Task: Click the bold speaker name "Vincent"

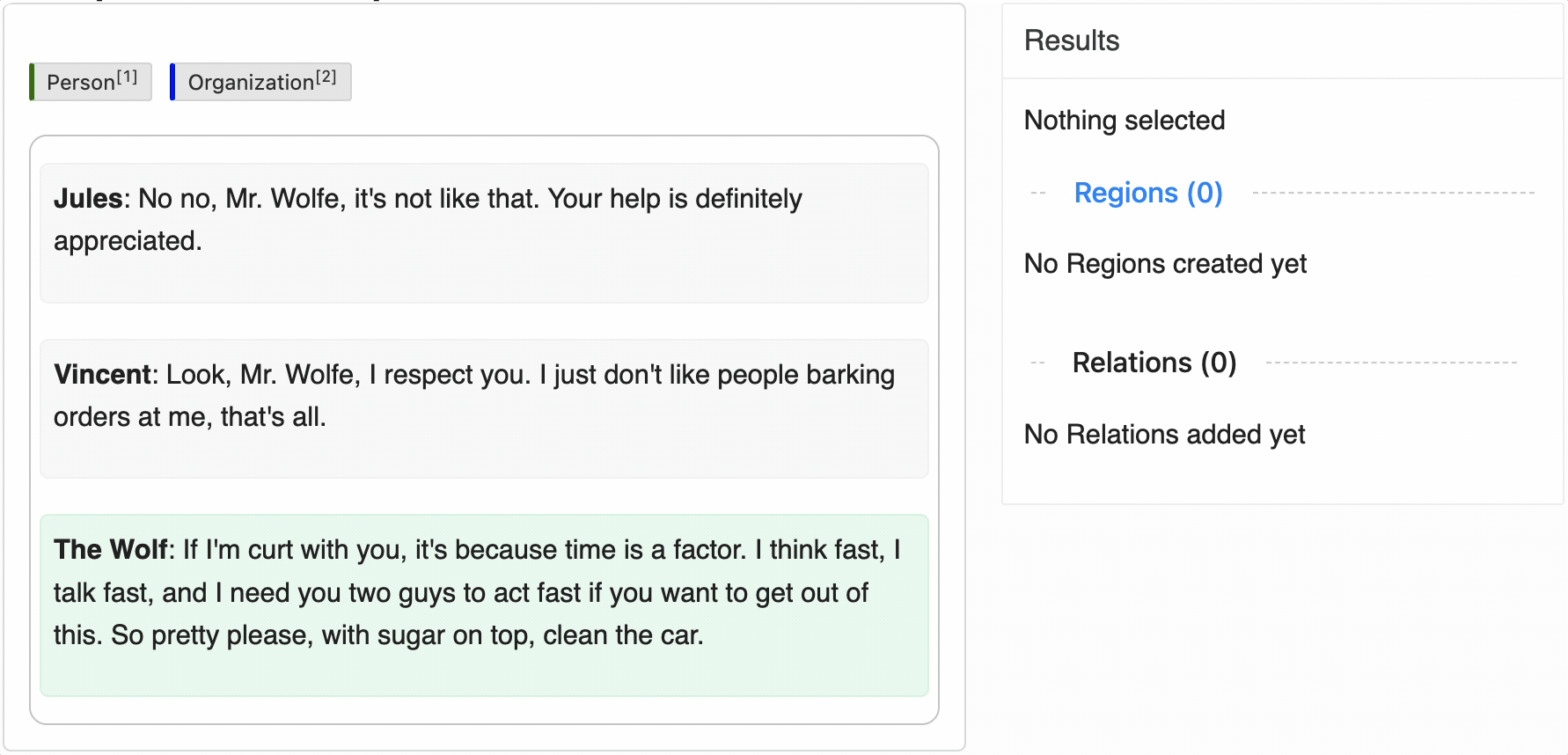Action: [x=103, y=375]
